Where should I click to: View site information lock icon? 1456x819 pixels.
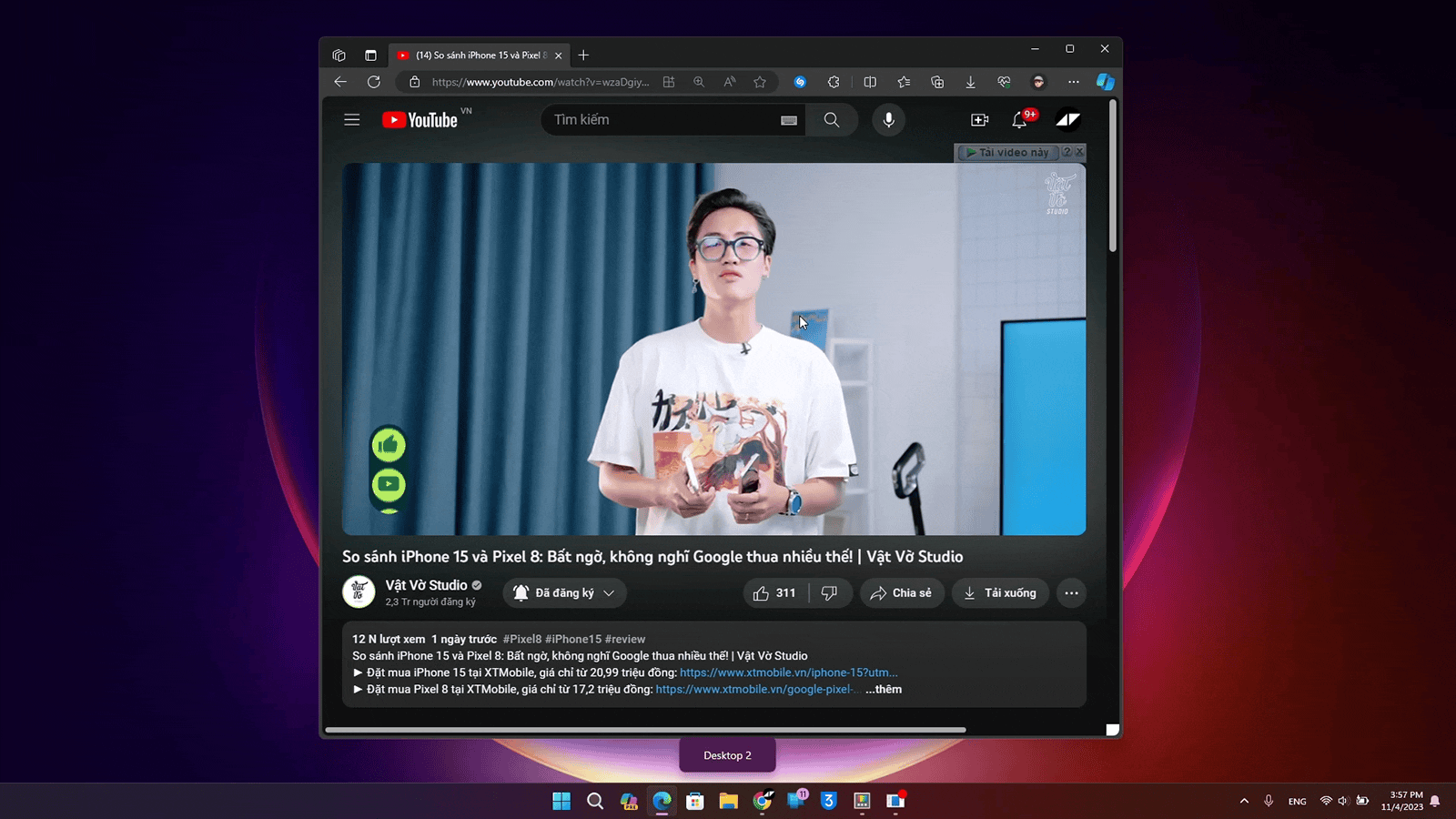coord(414,82)
